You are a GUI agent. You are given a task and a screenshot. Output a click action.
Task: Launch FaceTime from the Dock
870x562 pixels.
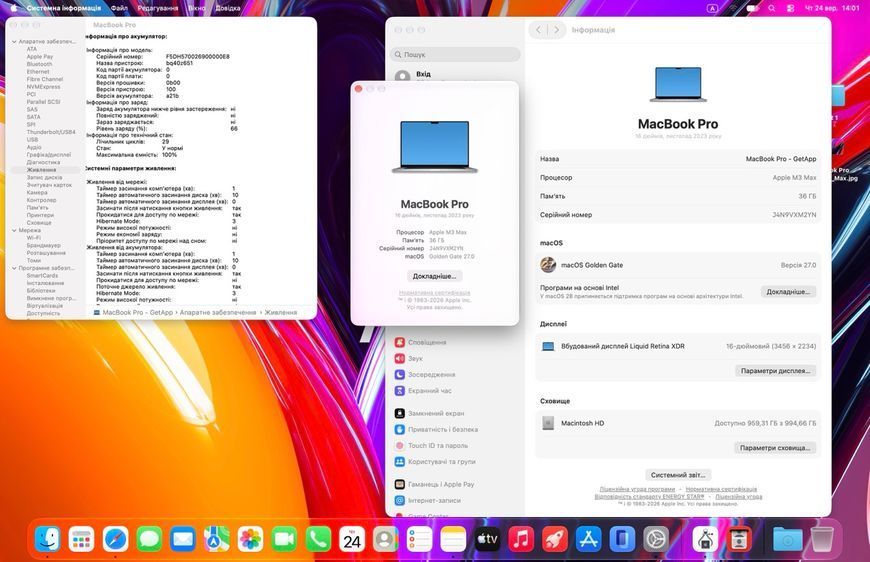285,539
